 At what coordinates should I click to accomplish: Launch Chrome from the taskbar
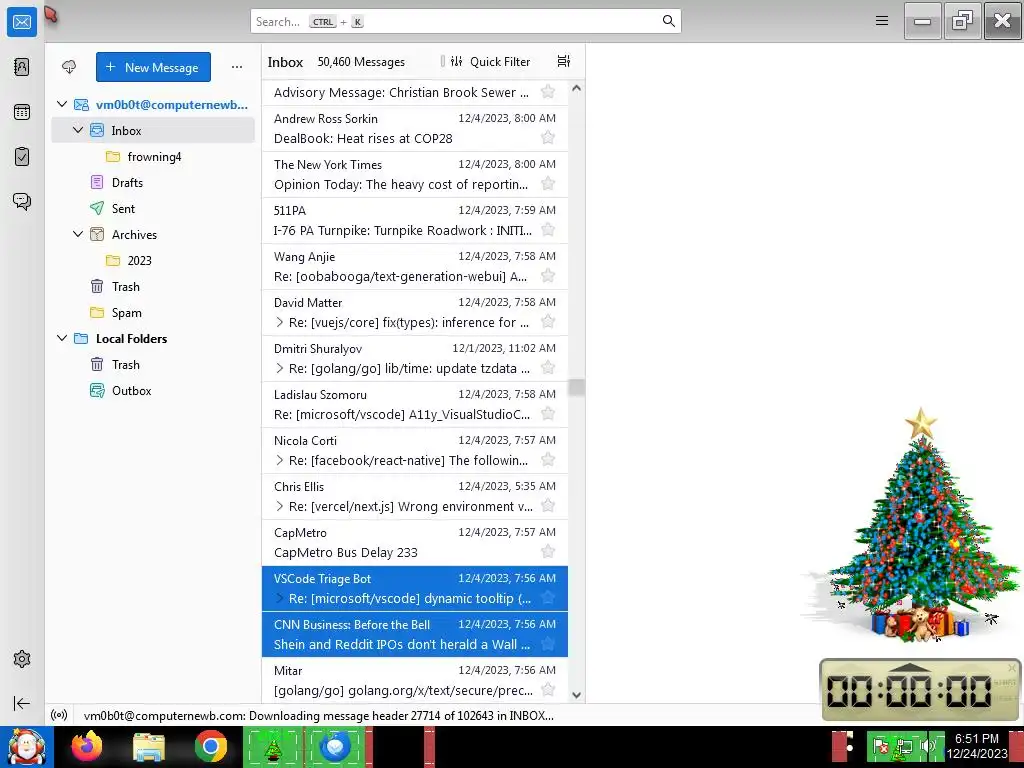[210, 746]
